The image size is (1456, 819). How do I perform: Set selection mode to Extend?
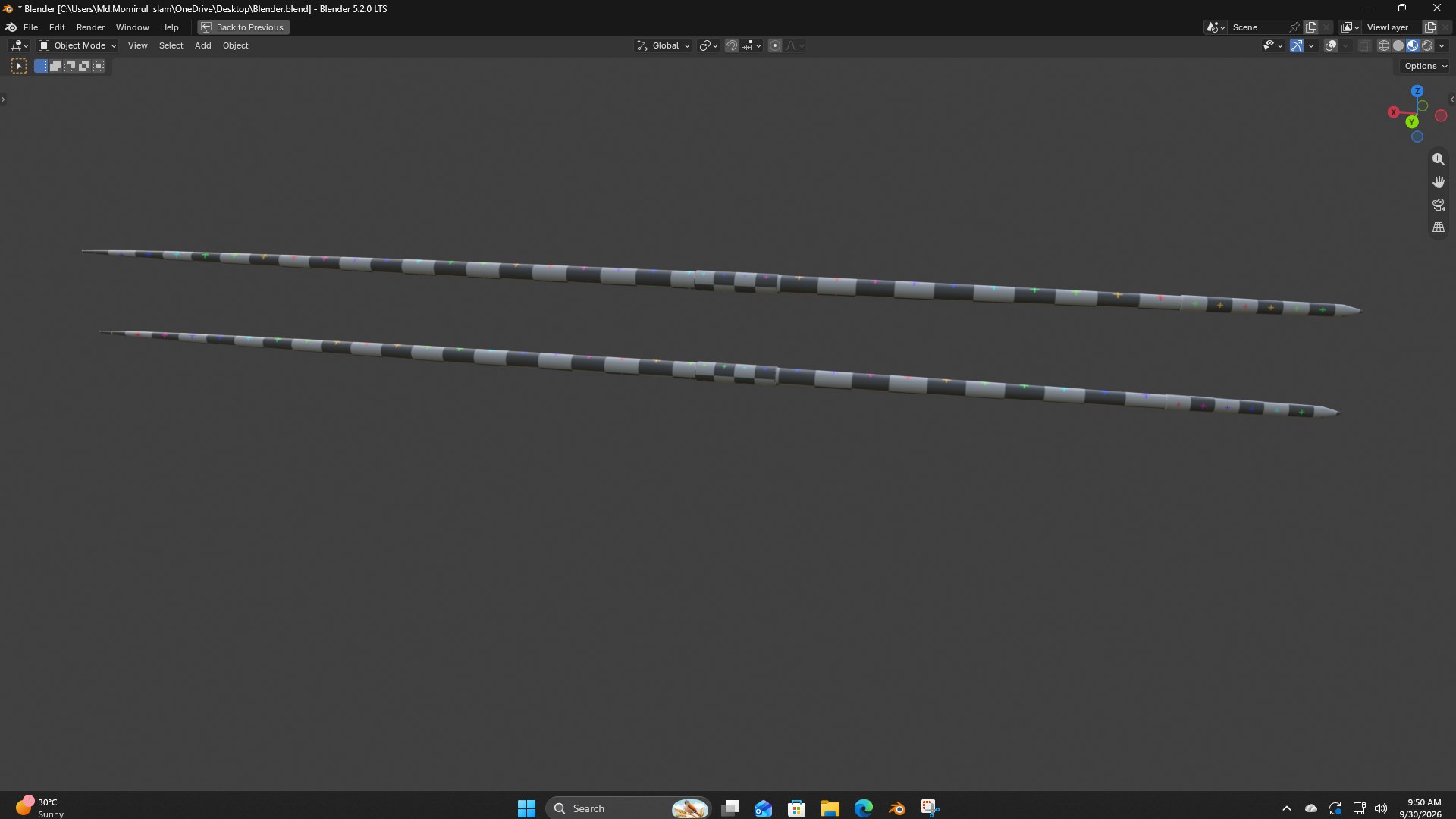55,66
